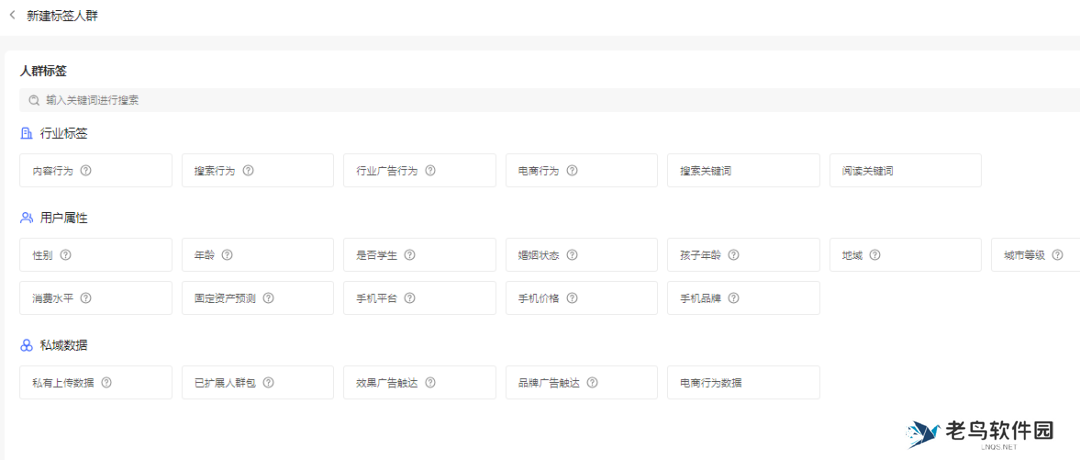The height and width of the screenshot is (460, 1080).
Task: Click the question mark next to 固定资产预测
Action: tap(269, 298)
